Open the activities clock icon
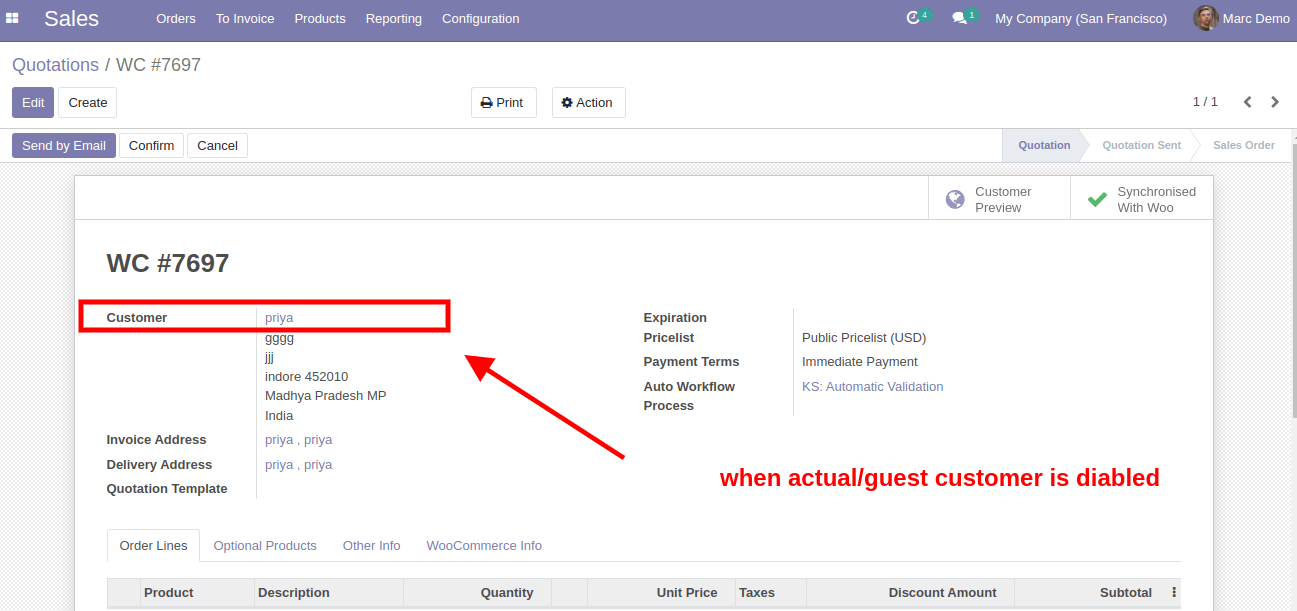 913,18
